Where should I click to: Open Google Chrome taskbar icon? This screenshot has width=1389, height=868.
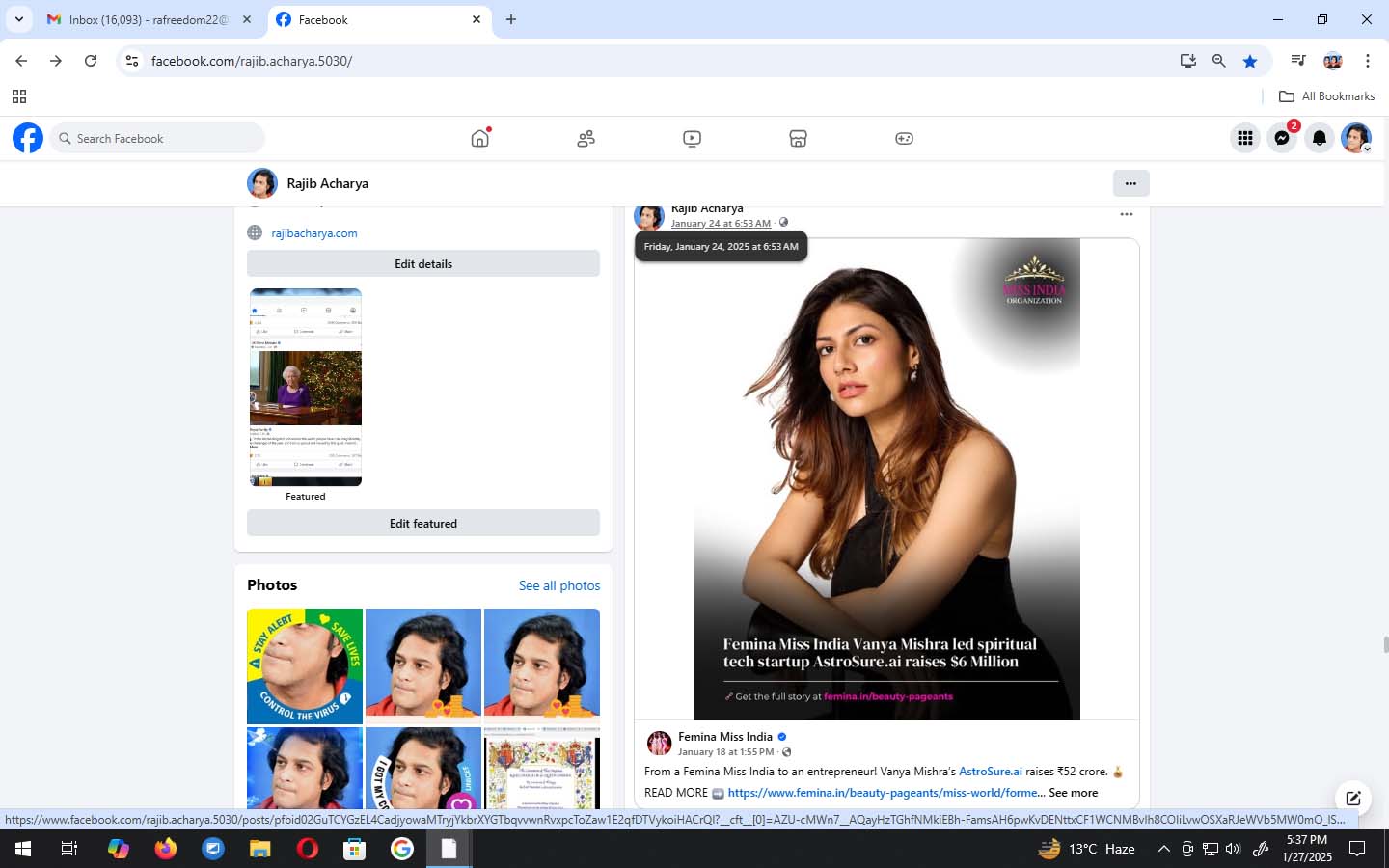coord(402,849)
